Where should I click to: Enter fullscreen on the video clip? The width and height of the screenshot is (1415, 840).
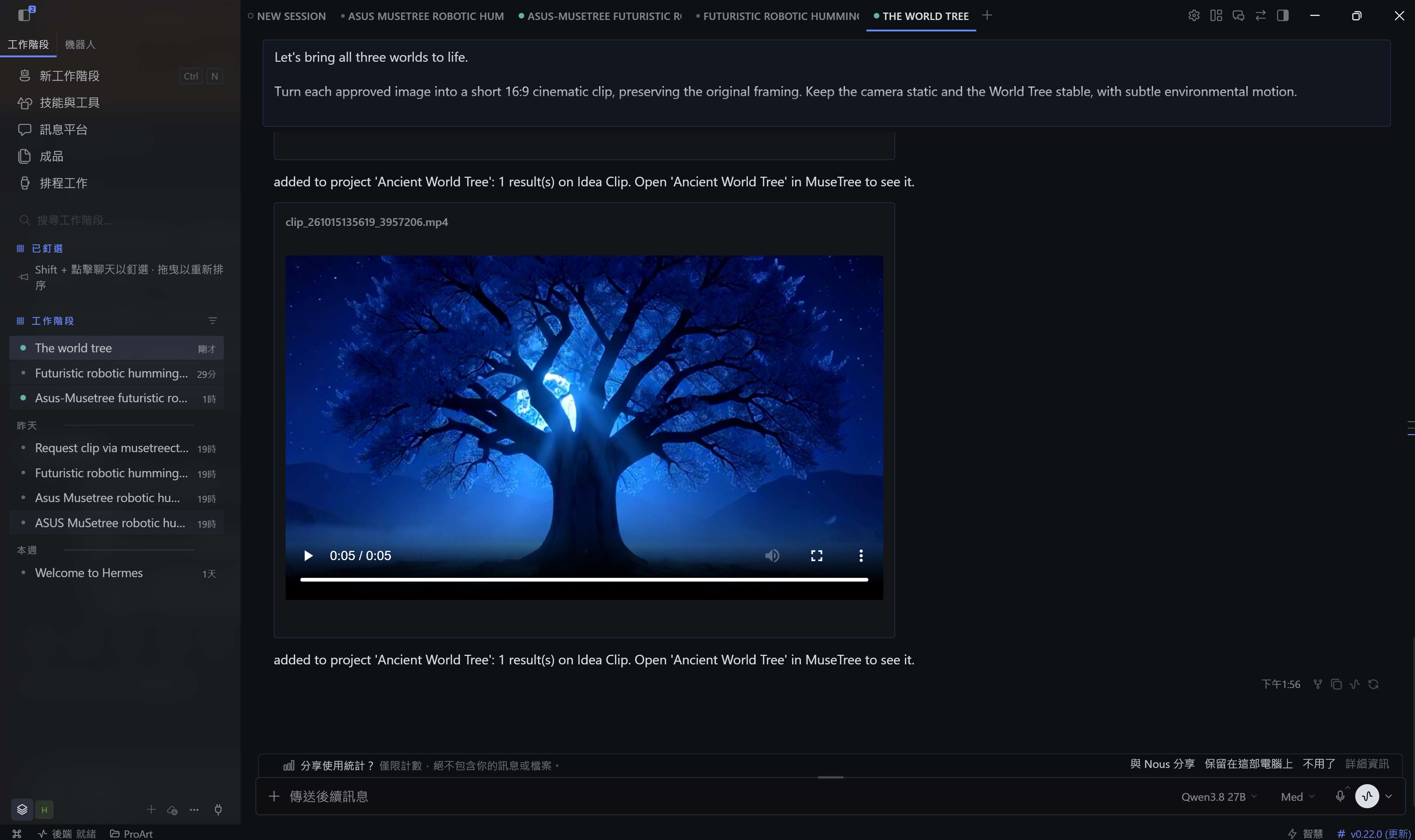[x=816, y=556]
